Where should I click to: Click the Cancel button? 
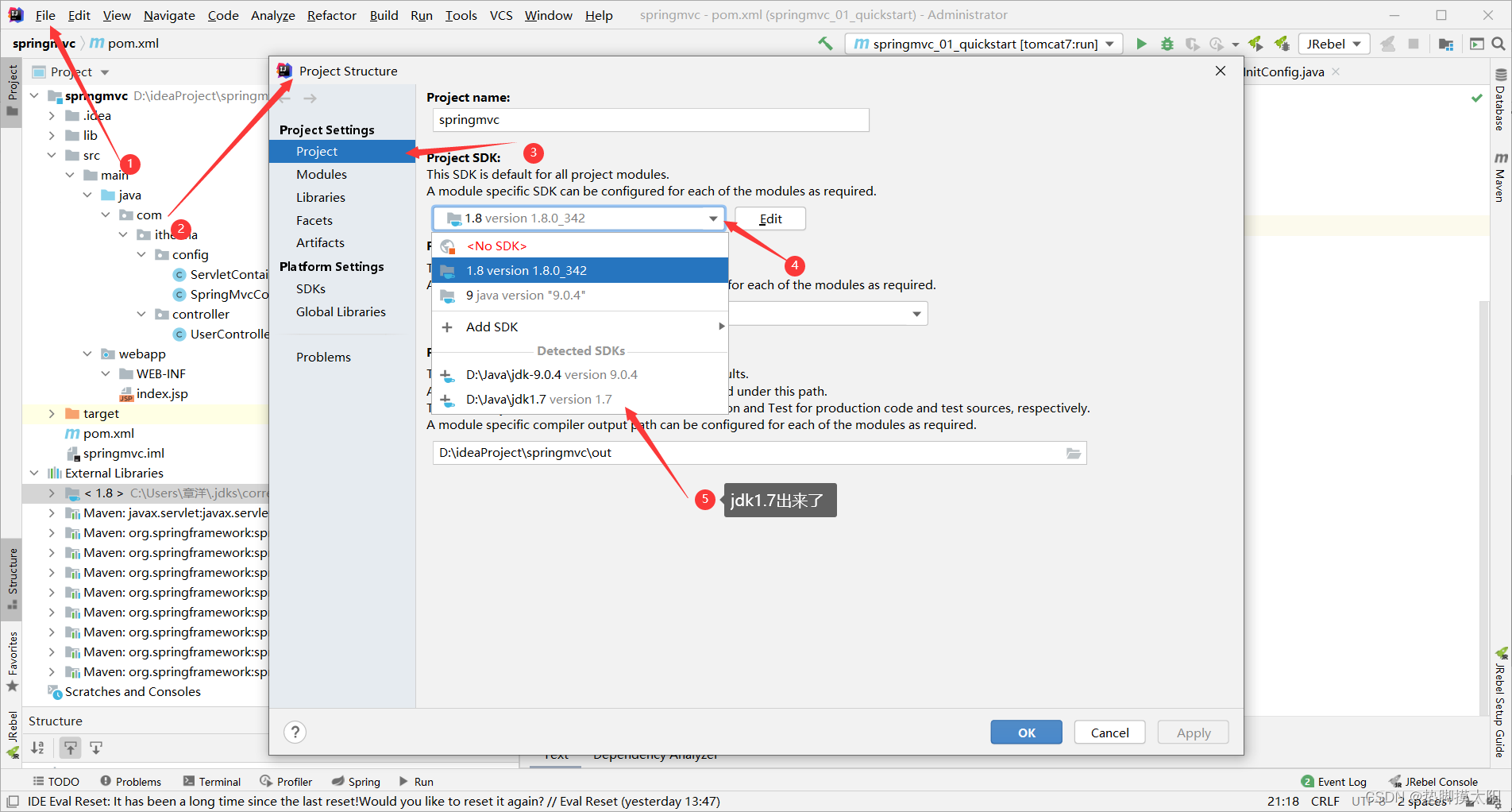[1109, 732]
